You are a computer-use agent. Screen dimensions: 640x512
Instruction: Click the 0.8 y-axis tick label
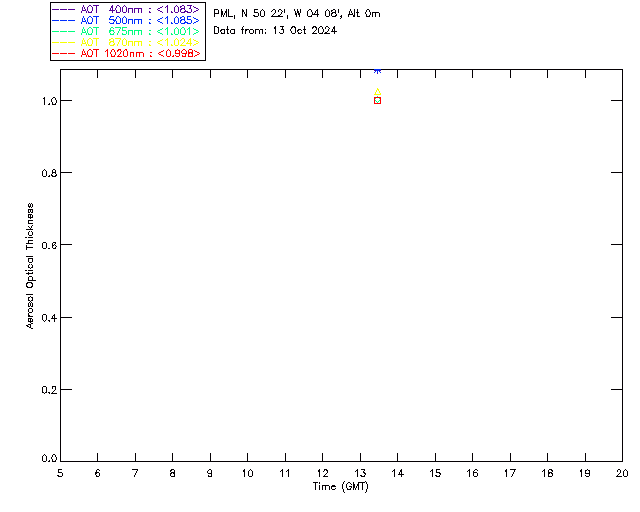(x=48, y=173)
